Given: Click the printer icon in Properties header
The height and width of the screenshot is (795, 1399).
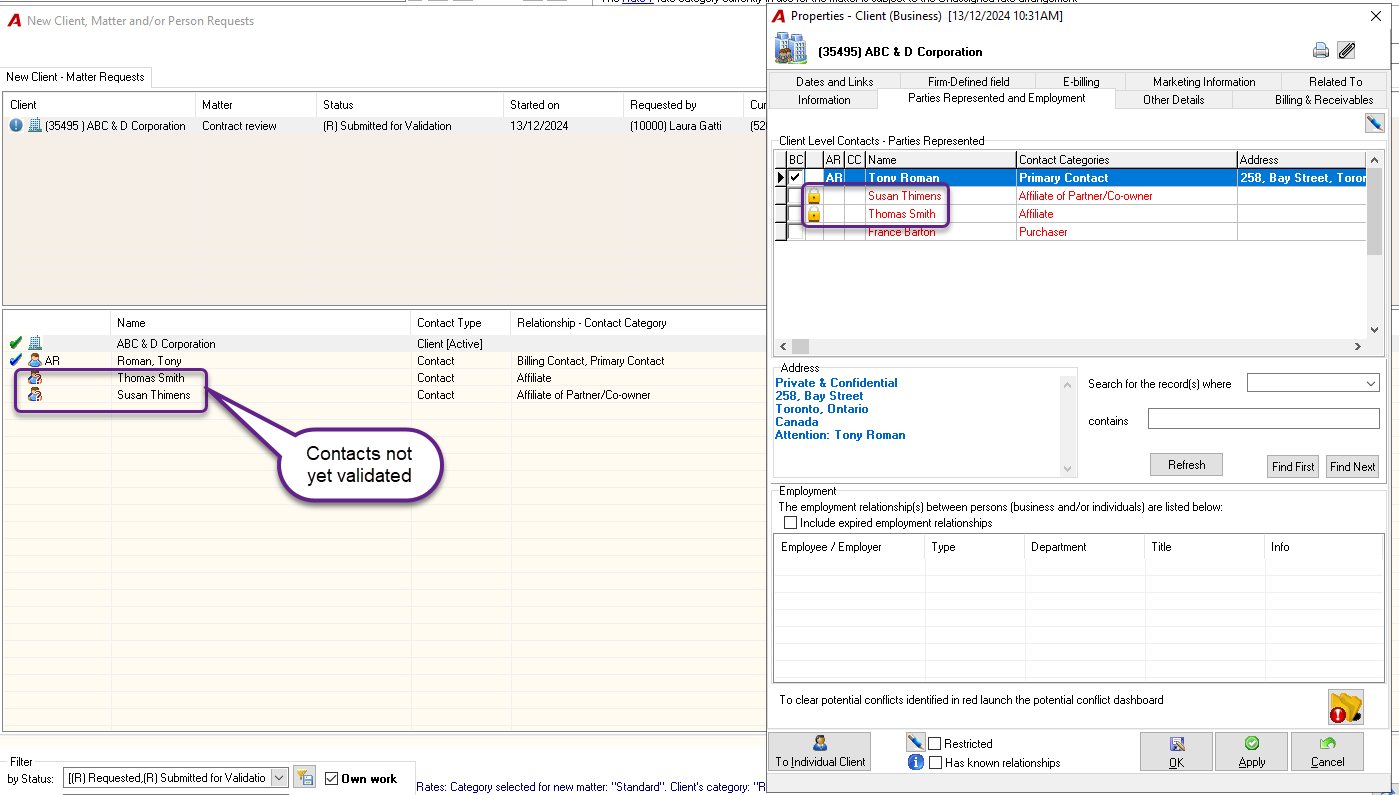Looking at the screenshot, I should (x=1321, y=51).
